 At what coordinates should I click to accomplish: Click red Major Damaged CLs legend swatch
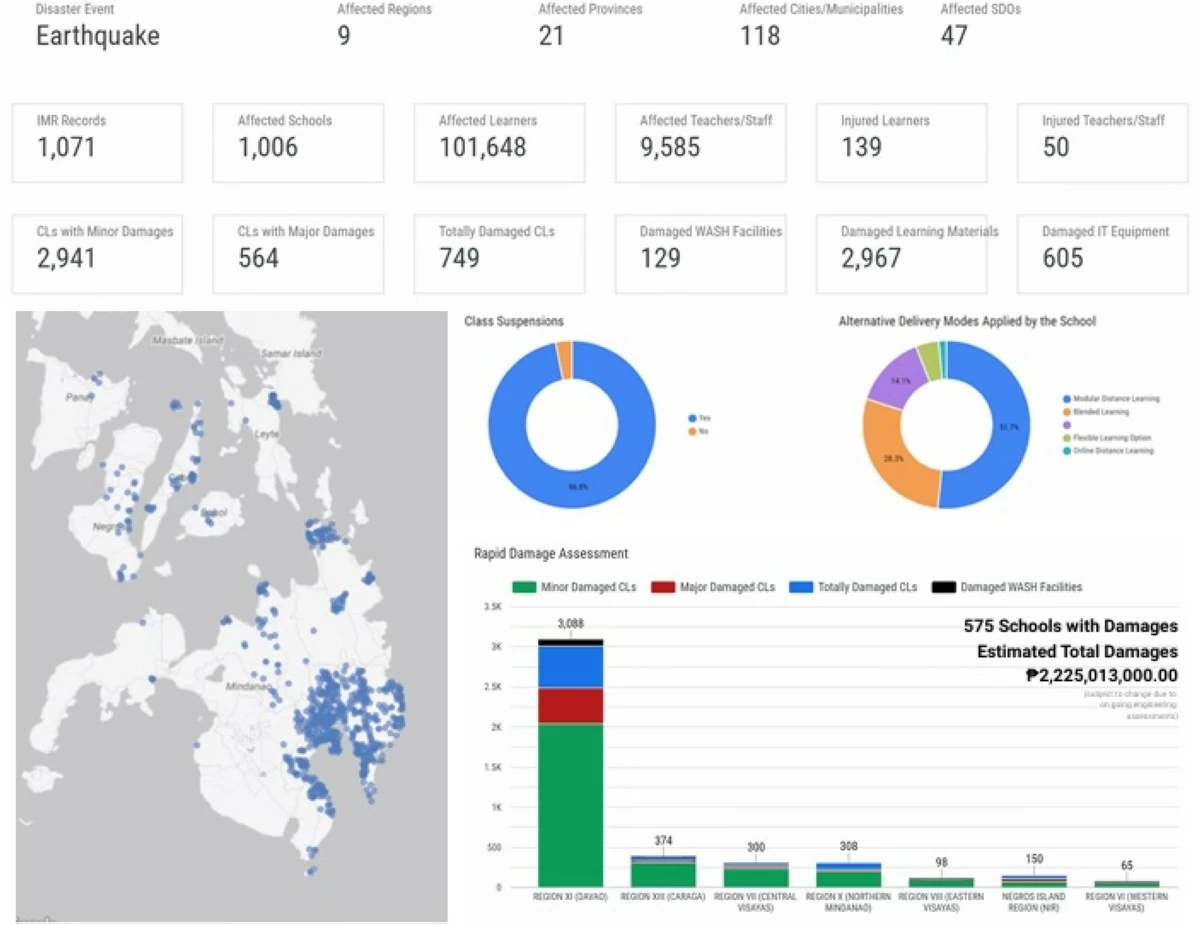click(x=663, y=587)
